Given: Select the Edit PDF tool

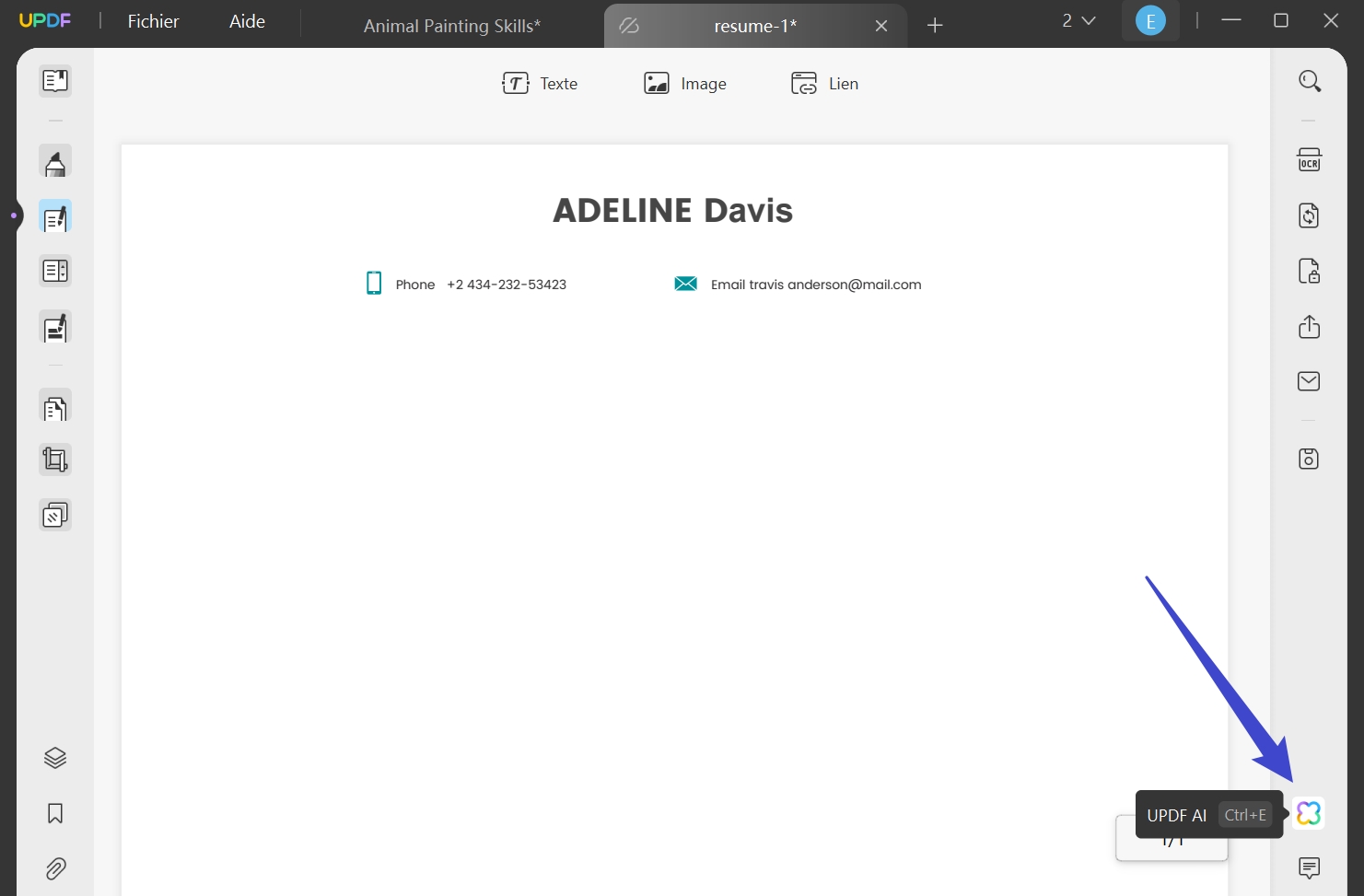Looking at the screenshot, I should click(55, 217).
